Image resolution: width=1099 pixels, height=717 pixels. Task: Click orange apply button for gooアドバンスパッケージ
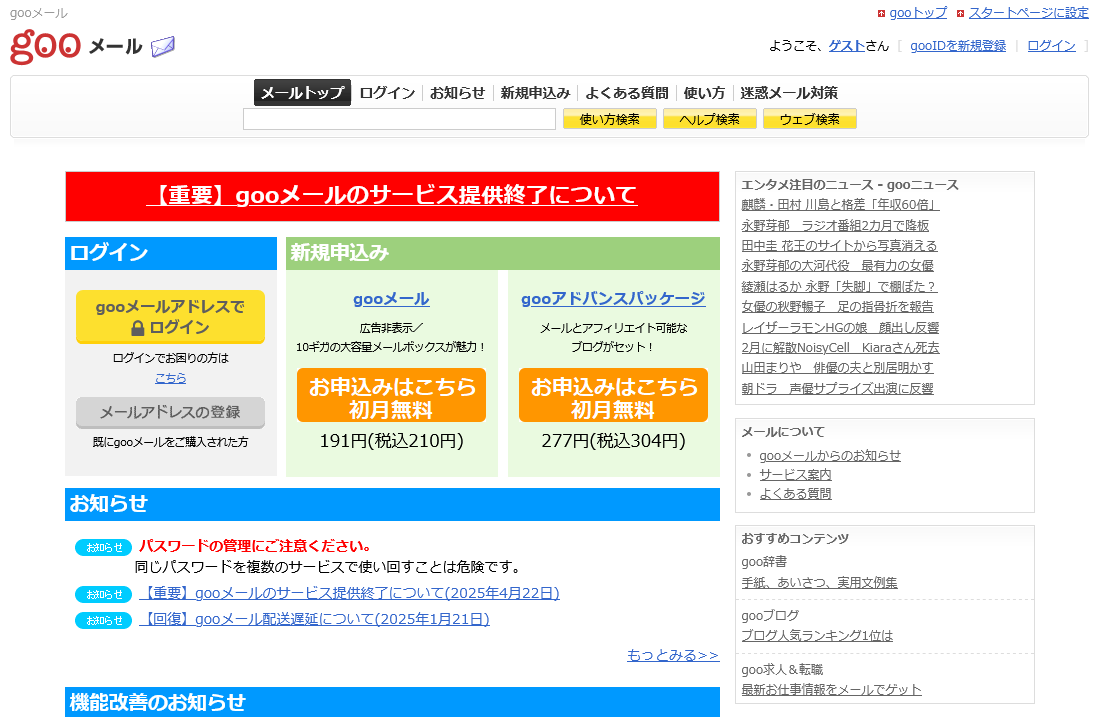pyautogui.click(x=613, y=395)
